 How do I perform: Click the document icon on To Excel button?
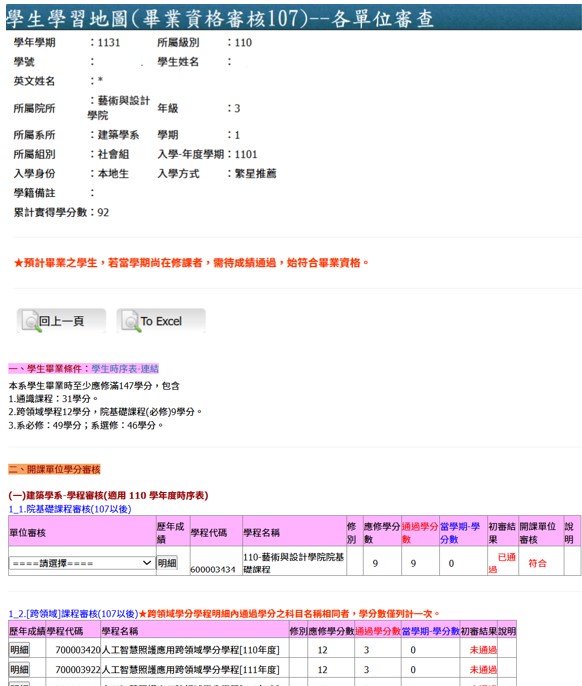tap(131, 322)
